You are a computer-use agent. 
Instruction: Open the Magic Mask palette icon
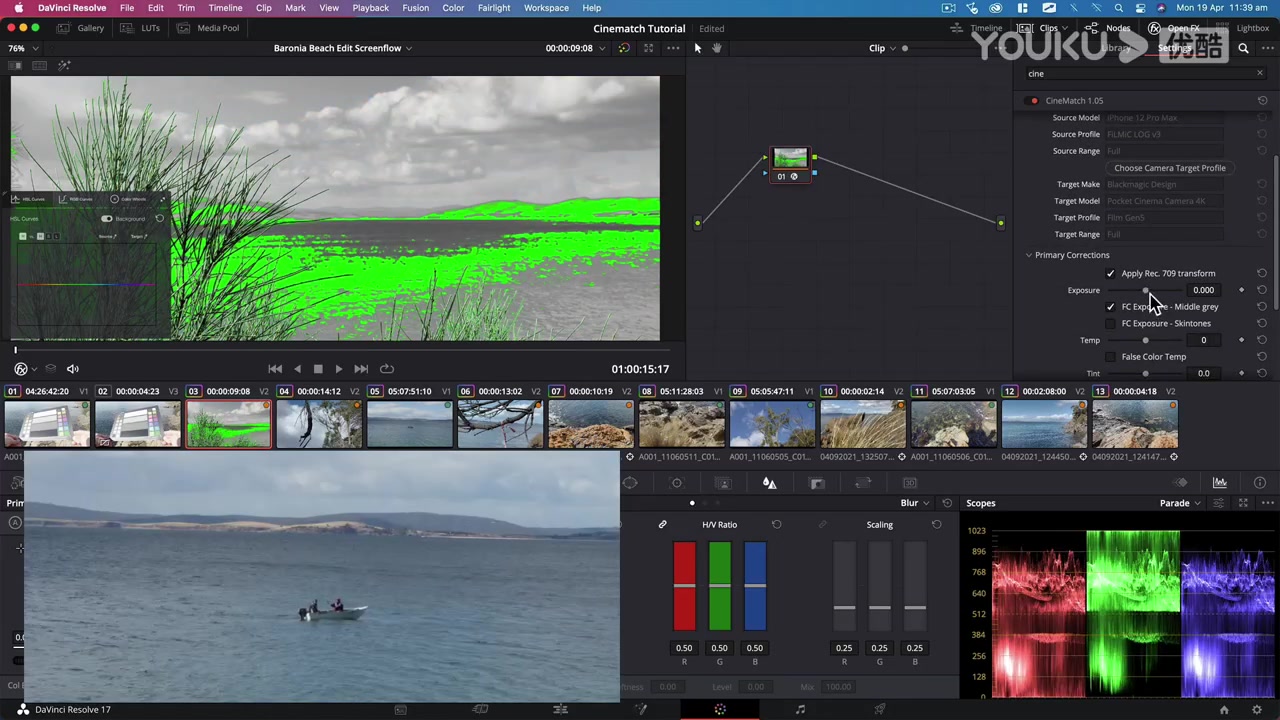point(723,483)
